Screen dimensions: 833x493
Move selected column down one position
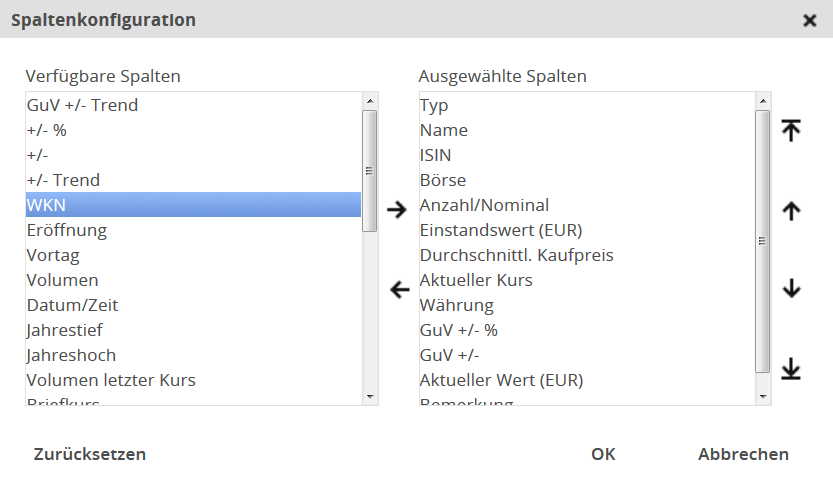(791, 288)
